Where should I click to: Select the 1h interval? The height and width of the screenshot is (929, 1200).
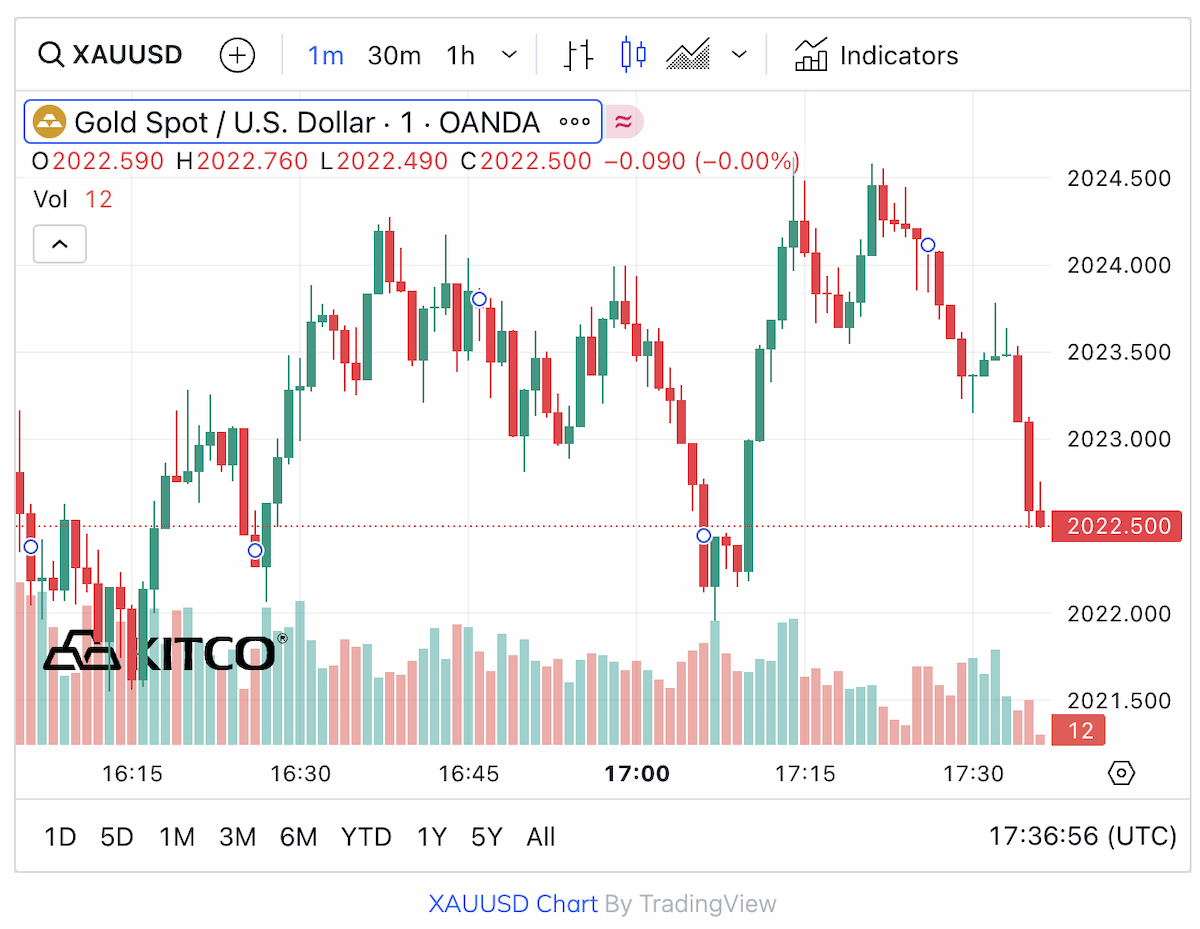(461, 55)
